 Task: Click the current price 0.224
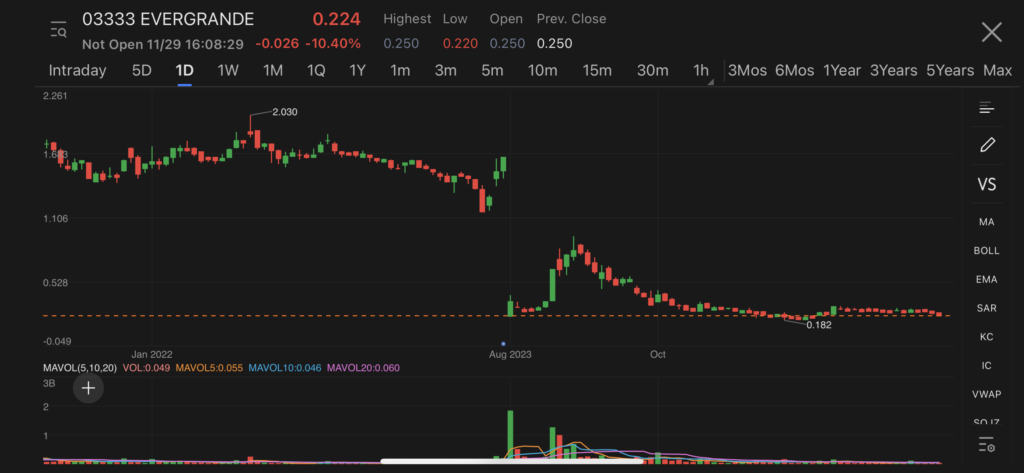pyautogui.click(x=336, y=19)
